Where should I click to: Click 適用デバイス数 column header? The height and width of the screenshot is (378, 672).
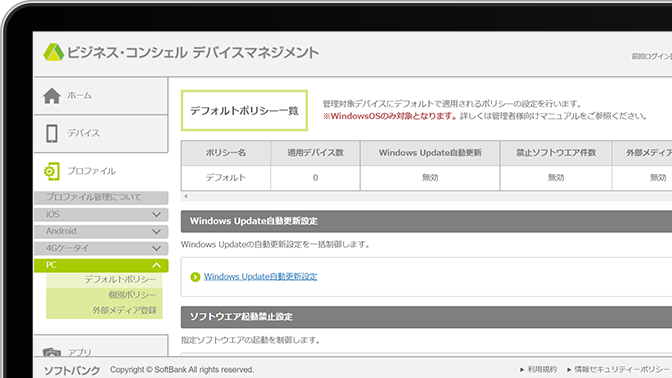(315, 153)
